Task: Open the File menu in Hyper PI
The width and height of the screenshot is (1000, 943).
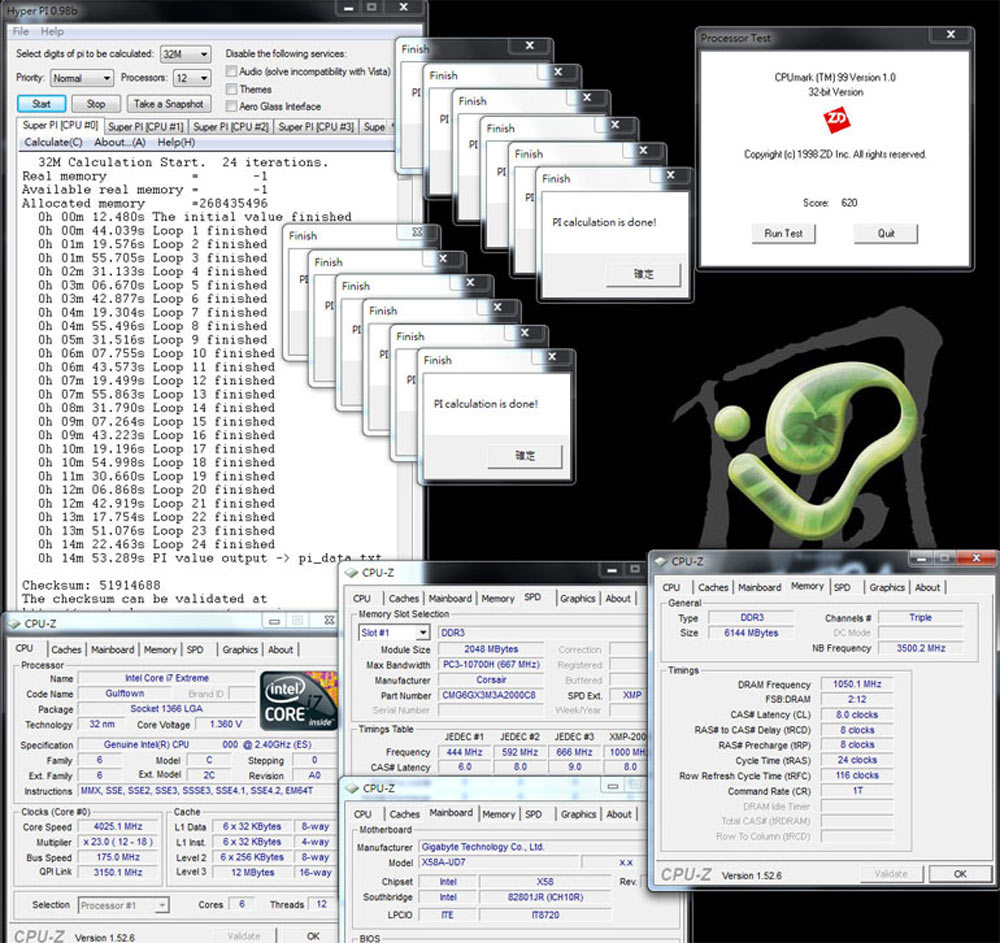Action: [x=21, y=32]
